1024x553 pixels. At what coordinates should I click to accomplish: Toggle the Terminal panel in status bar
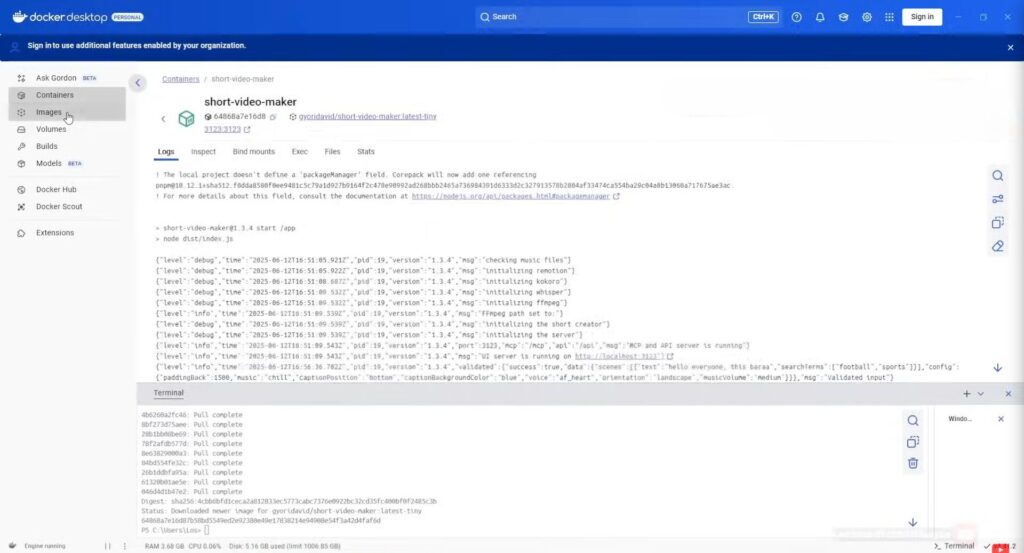click(x=953, y=546)
